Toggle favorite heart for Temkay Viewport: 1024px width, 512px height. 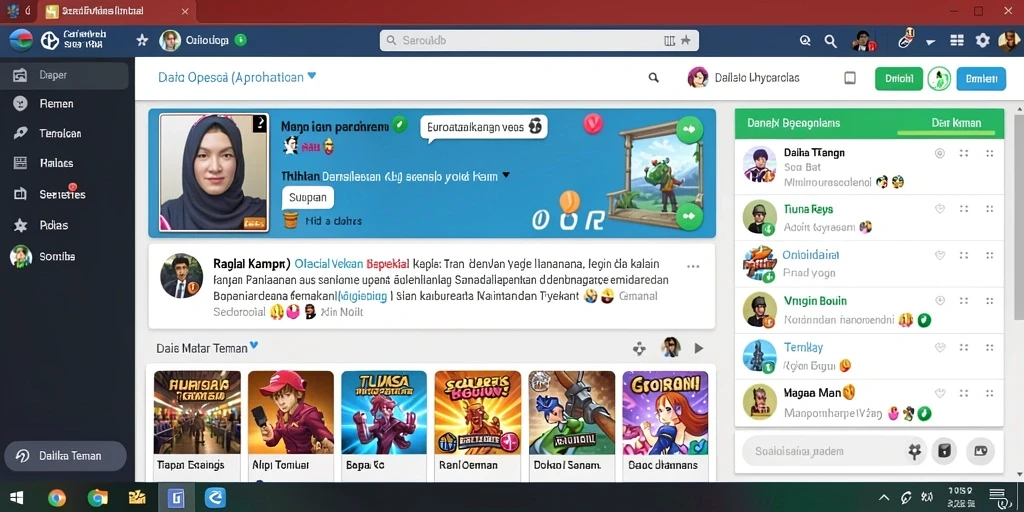coord(940,347)
